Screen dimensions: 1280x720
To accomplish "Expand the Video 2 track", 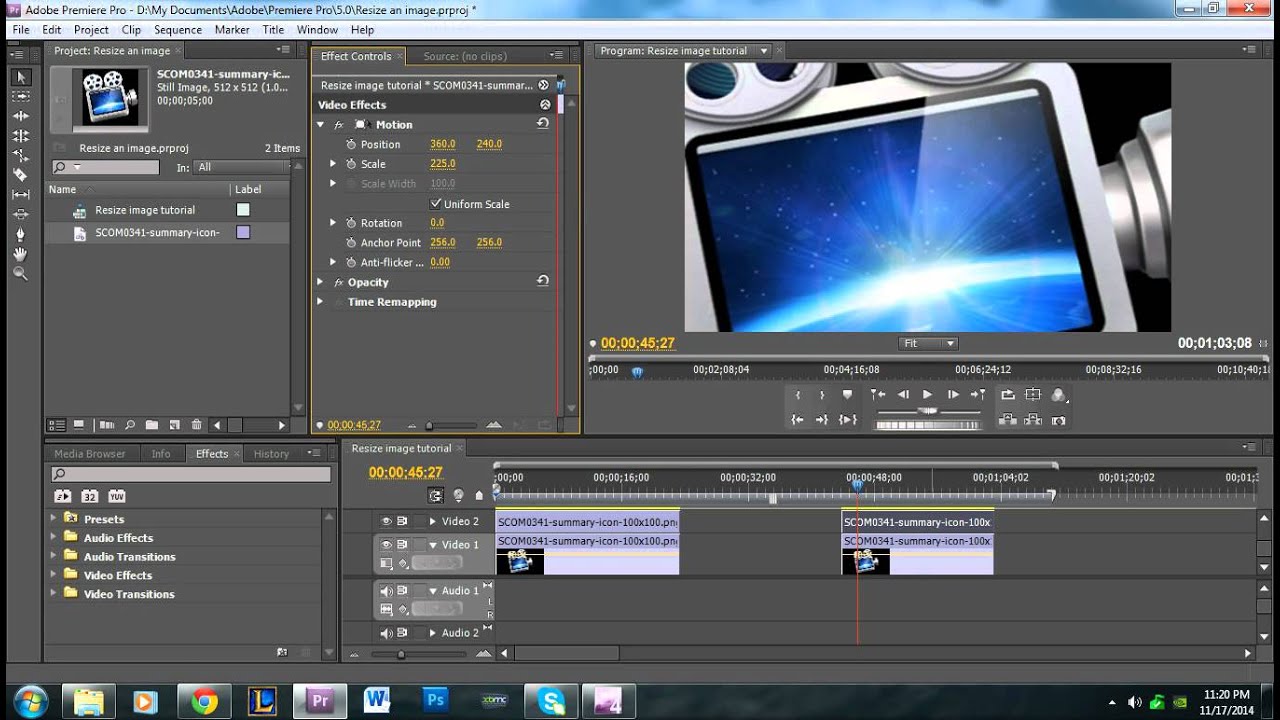I will (x=433, y=521).
